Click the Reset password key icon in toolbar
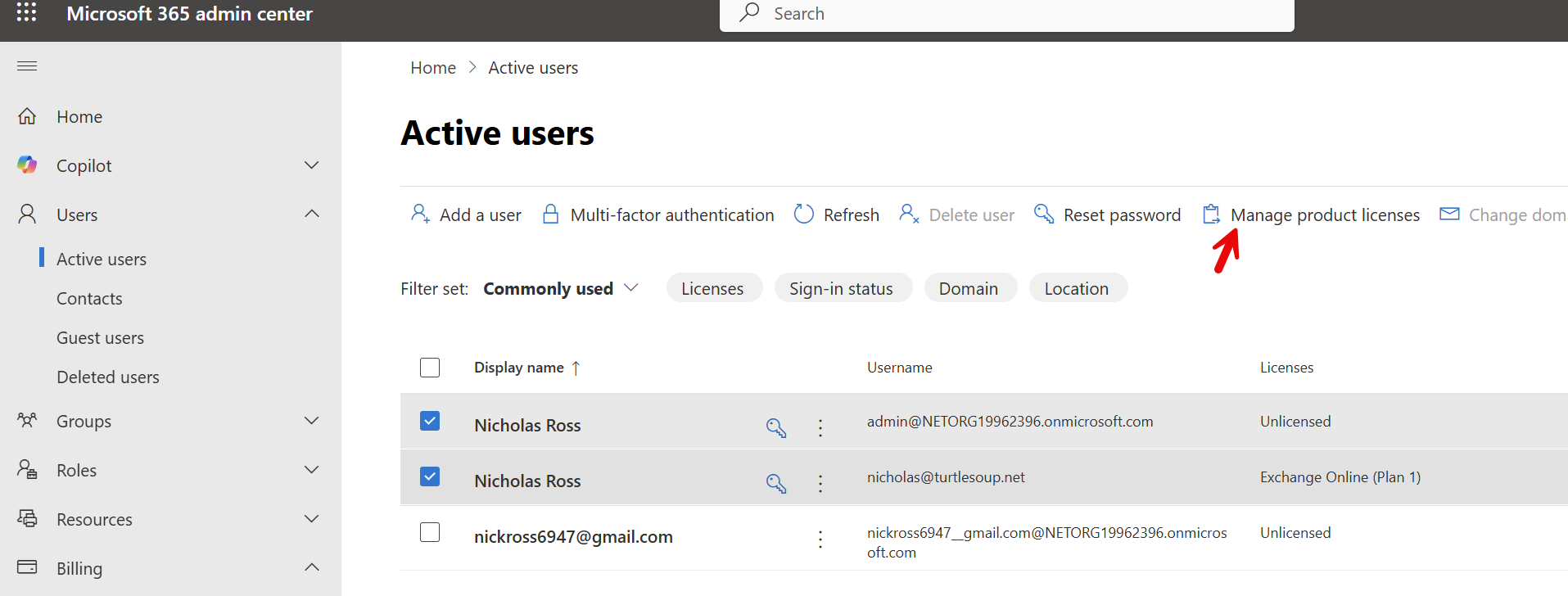This screenshot has width=1568, height=596. 1044,214
